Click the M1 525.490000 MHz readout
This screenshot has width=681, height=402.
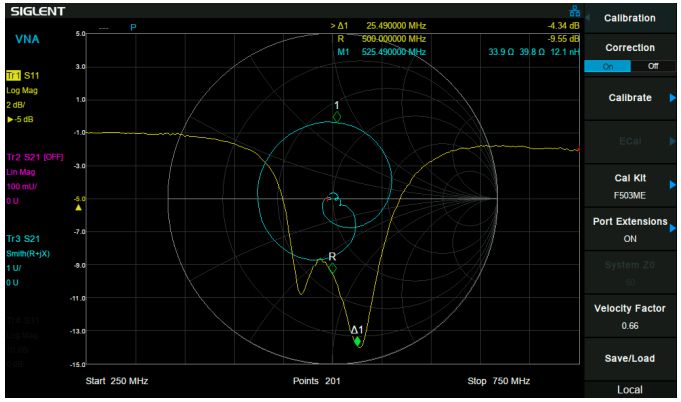tap(381, 52)
